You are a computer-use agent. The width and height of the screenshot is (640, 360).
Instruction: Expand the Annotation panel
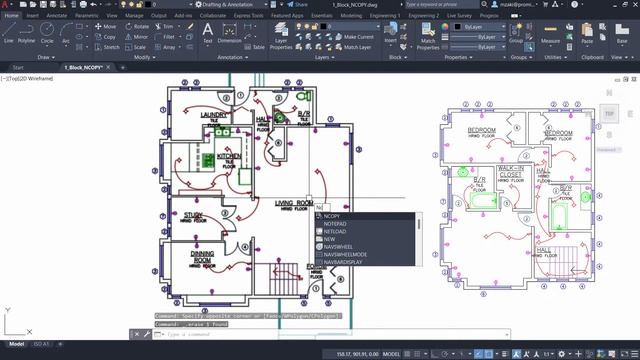click(233, 58)
